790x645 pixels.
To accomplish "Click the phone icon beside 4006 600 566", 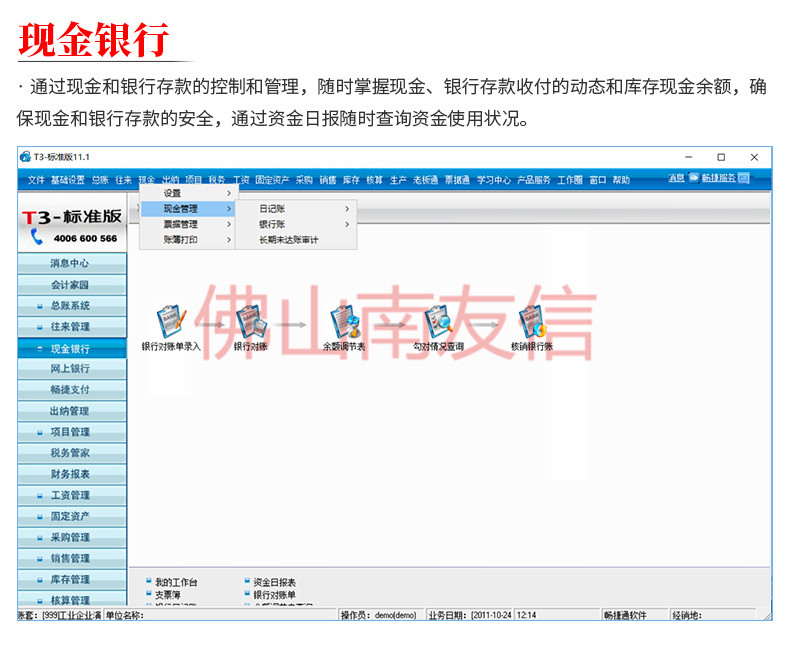I will click(36, 236).
